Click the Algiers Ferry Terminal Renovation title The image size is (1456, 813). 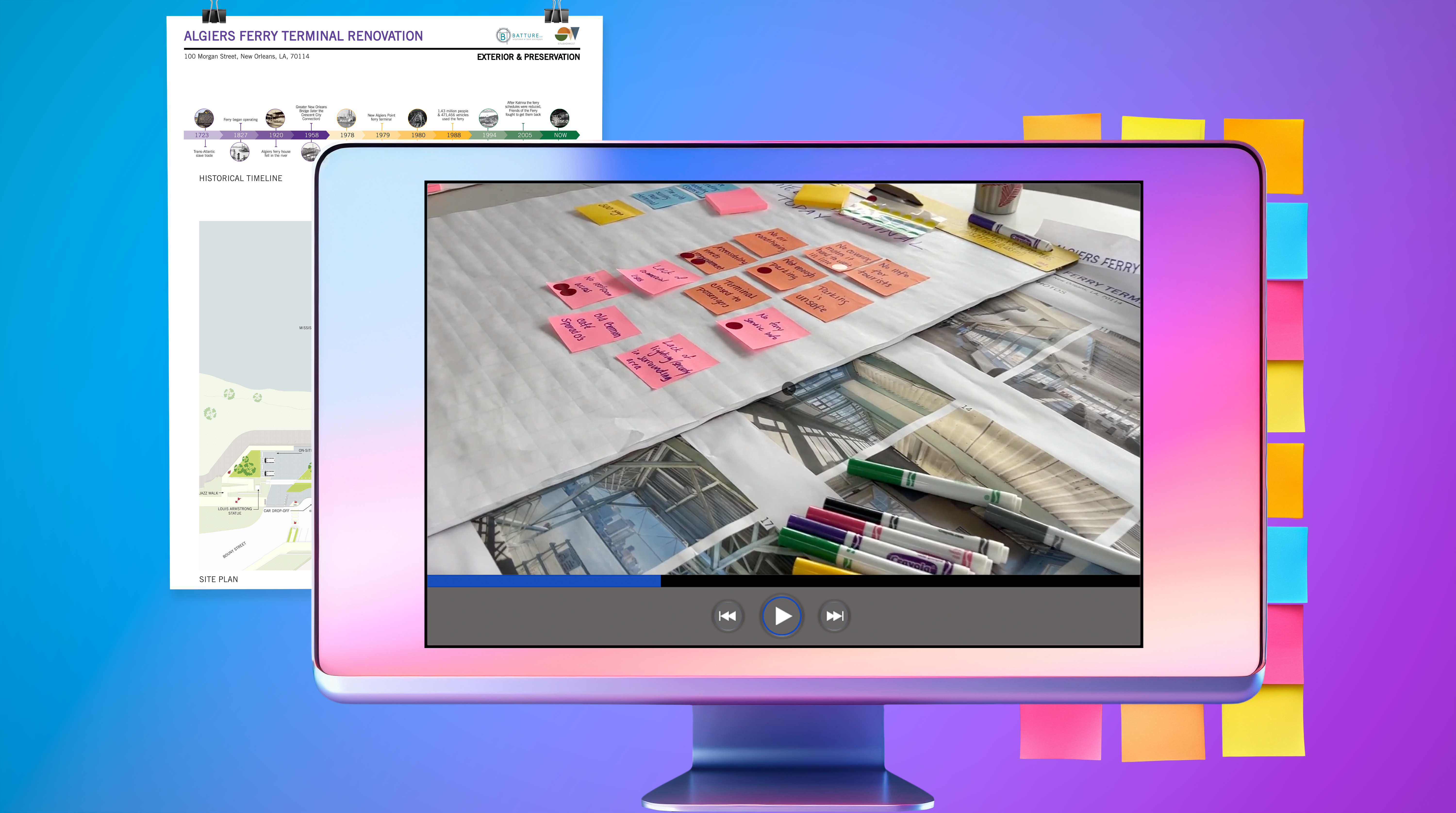click(x=303, y=36)
